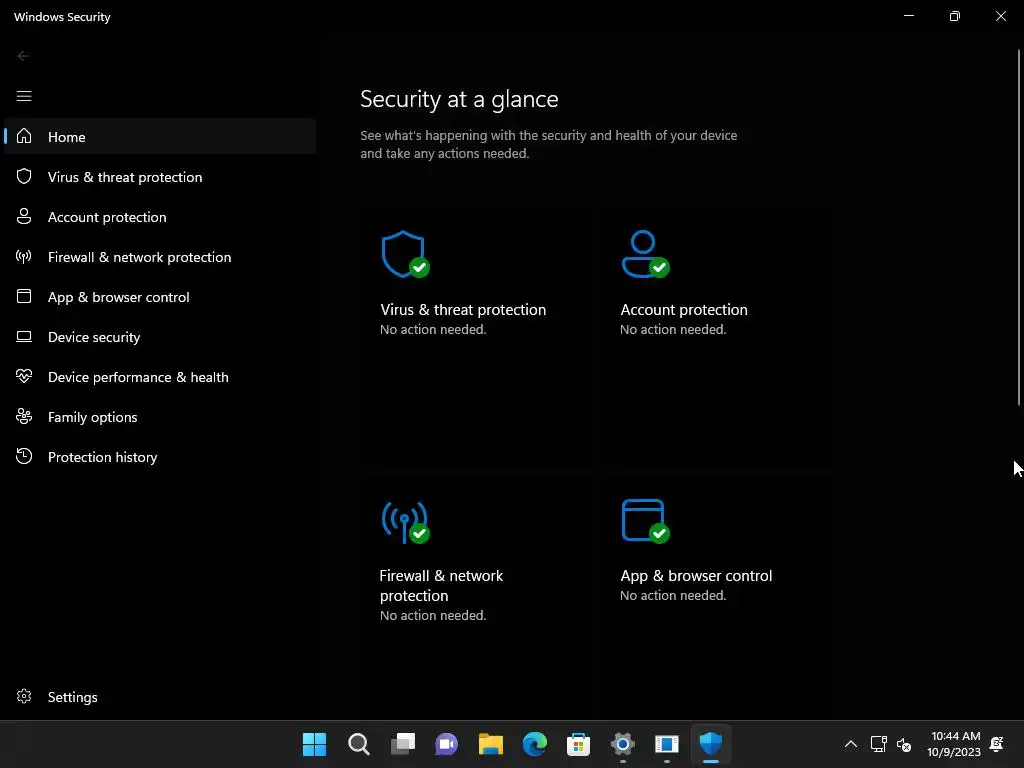1024x768 pixels.
Task: Click the window icon beside App & browser control
Action: [24, 296]
